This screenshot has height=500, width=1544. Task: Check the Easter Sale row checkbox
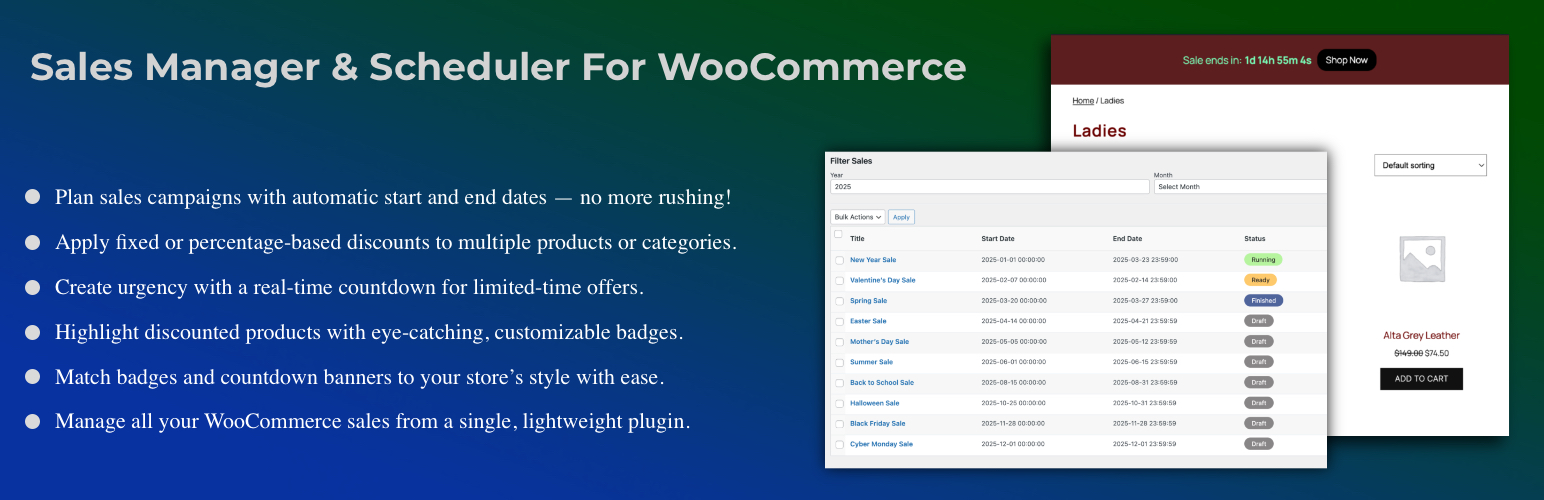pos(840,321)
